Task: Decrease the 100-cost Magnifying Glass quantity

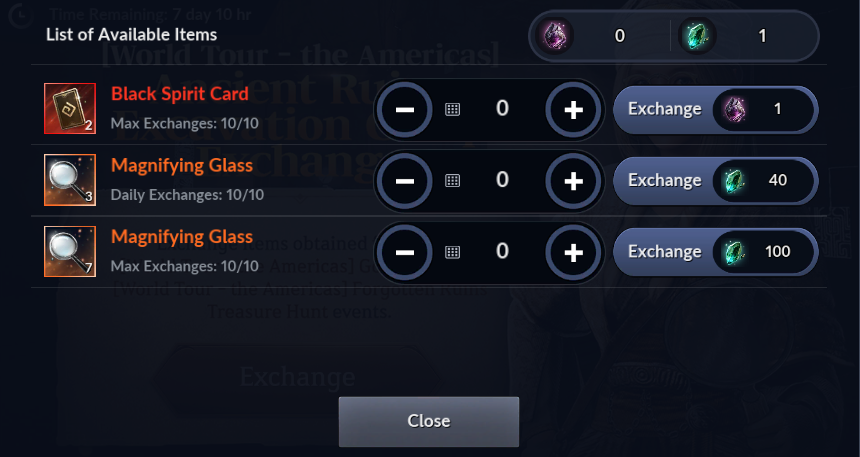Action: click(x=405, y=252)
